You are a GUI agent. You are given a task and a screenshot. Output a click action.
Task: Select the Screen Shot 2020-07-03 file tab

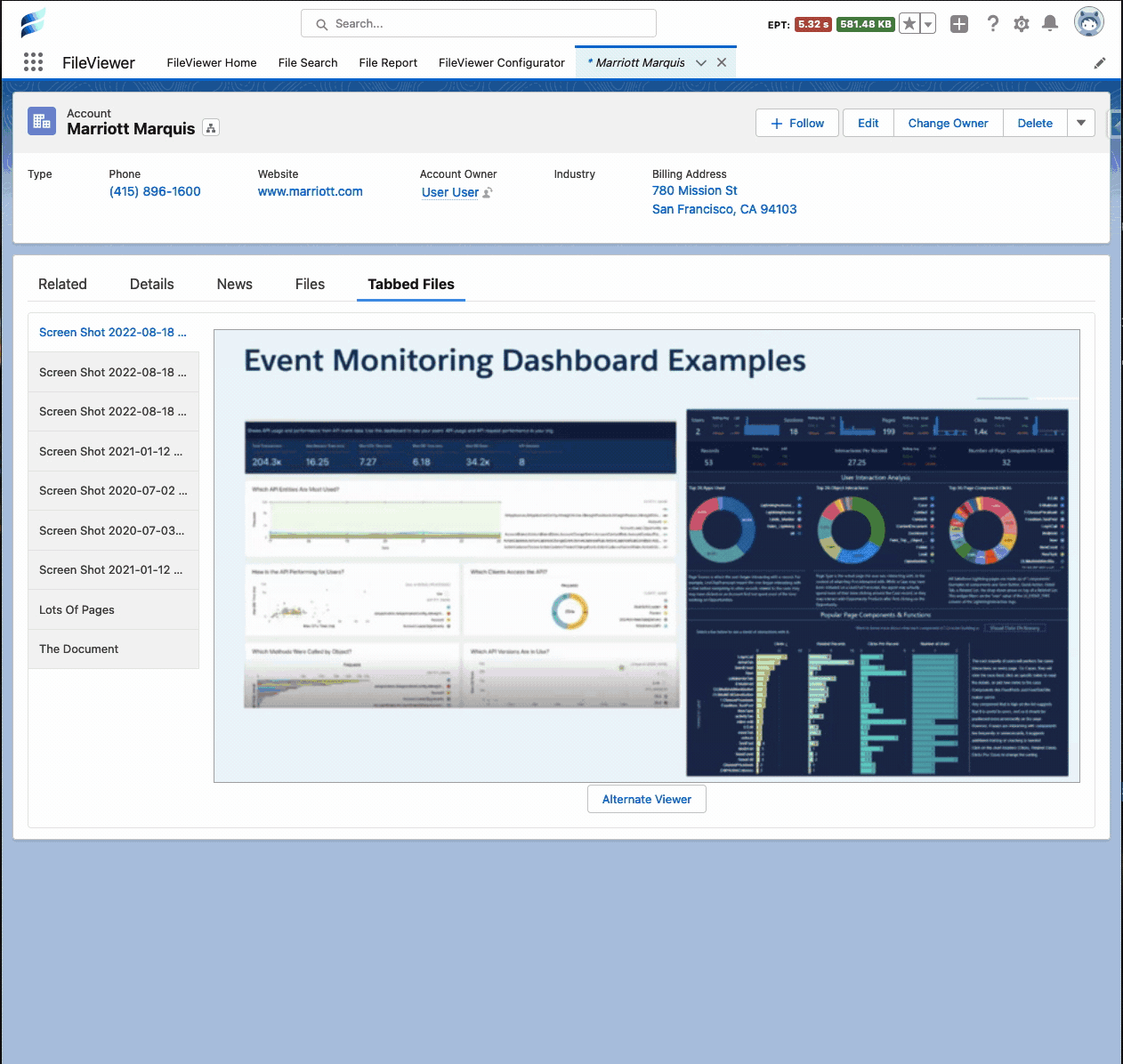(x=113, y=530)
